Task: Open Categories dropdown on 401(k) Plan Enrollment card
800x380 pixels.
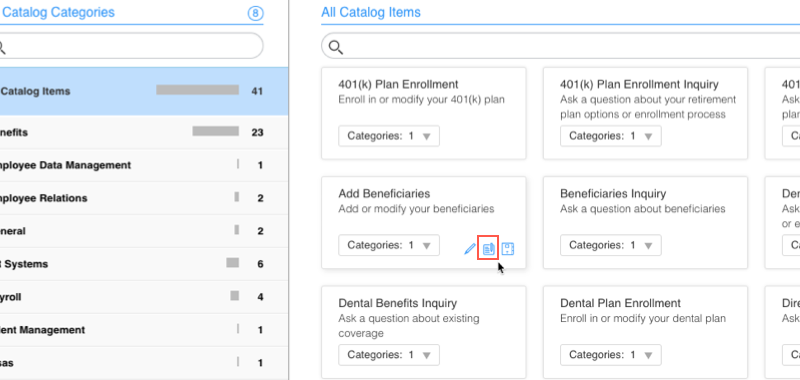Action: pos(389,136)
